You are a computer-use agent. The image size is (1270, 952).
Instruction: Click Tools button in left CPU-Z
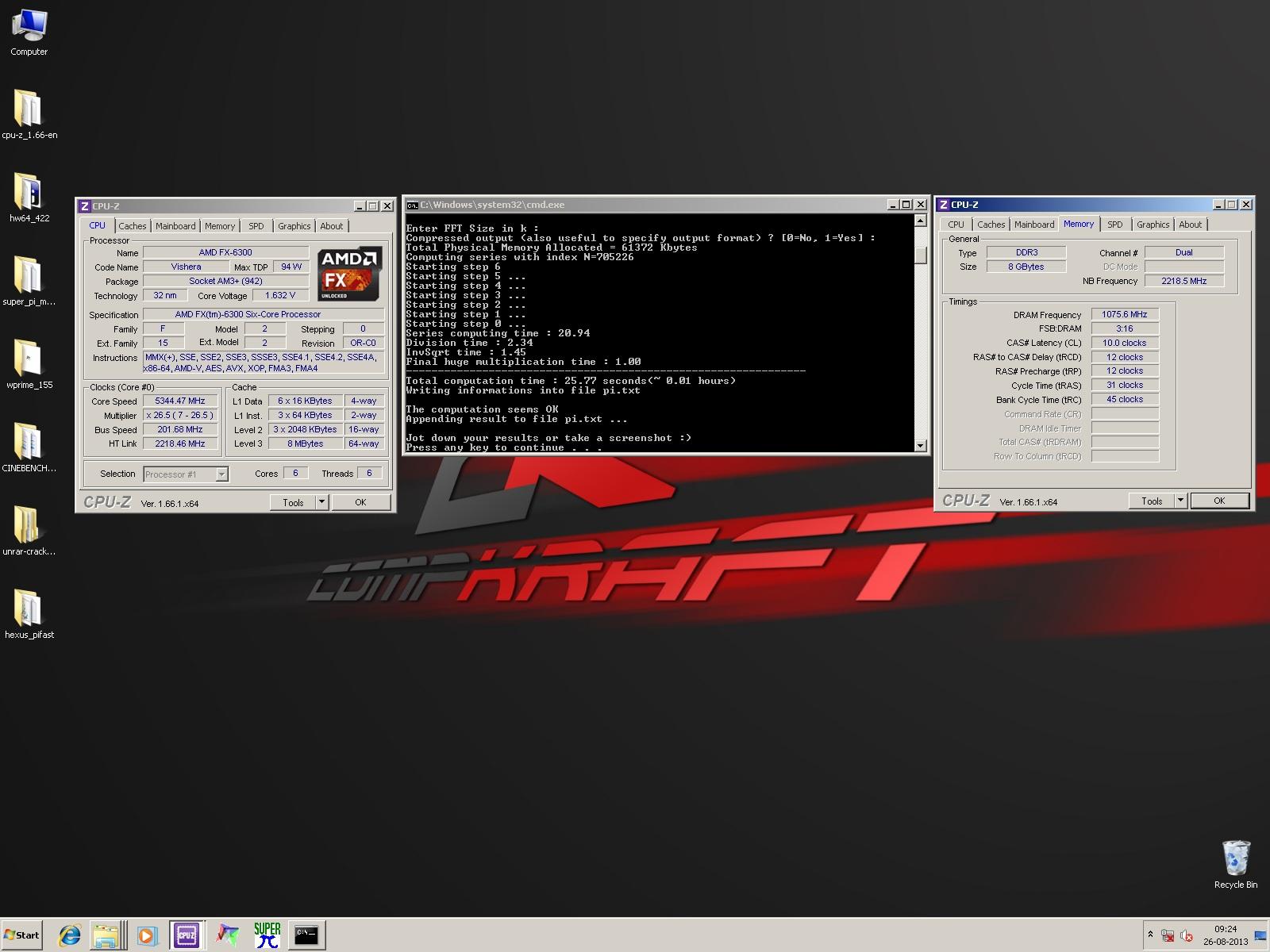(x=293, y=502)
